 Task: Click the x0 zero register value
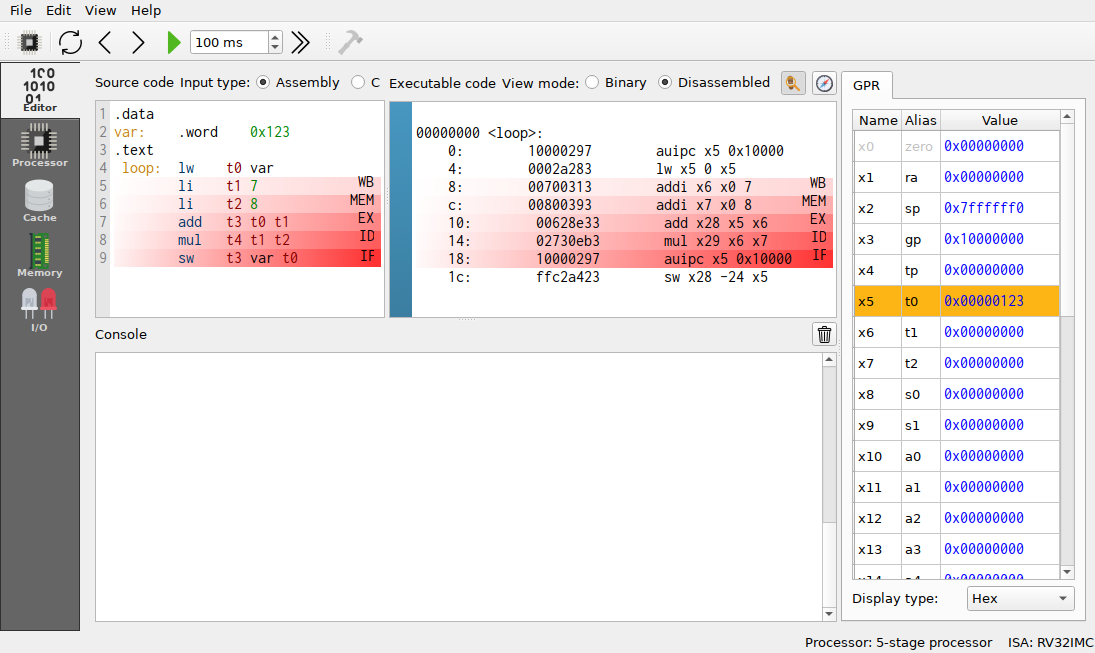(x=999, y=146)
